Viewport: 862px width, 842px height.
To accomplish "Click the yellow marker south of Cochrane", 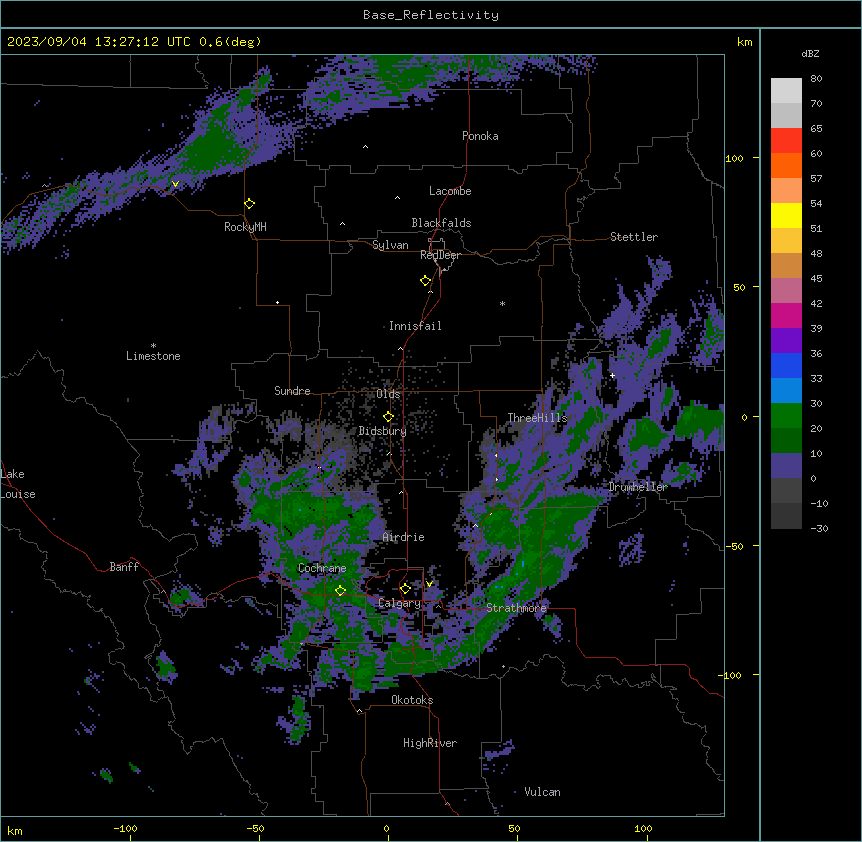I will coord(340,591).
